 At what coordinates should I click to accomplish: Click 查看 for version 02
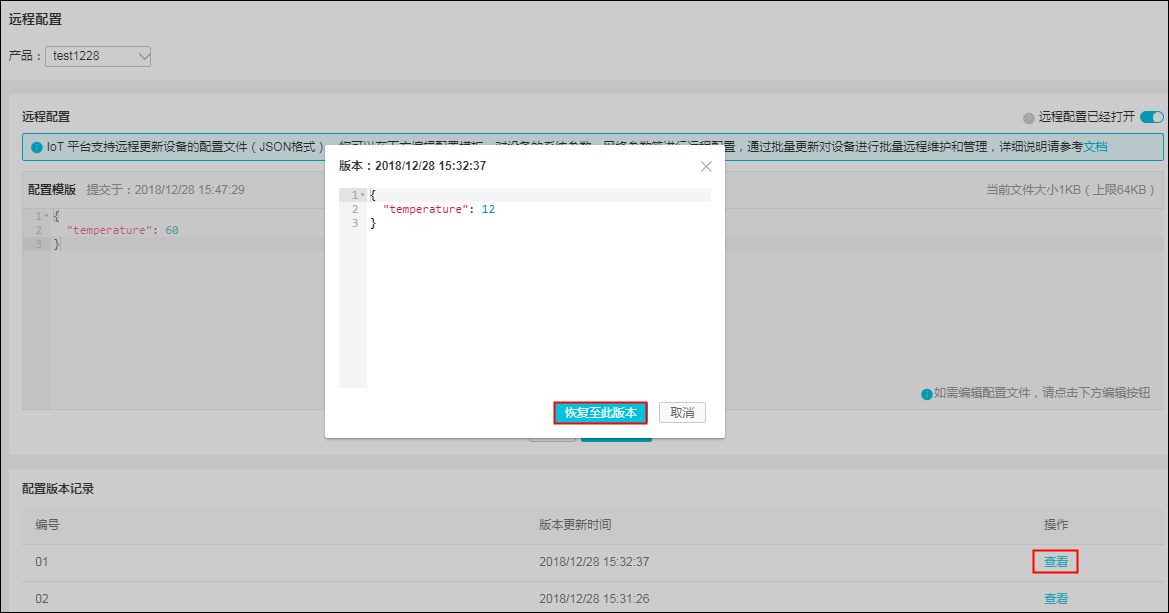[x=1056, y=598]
